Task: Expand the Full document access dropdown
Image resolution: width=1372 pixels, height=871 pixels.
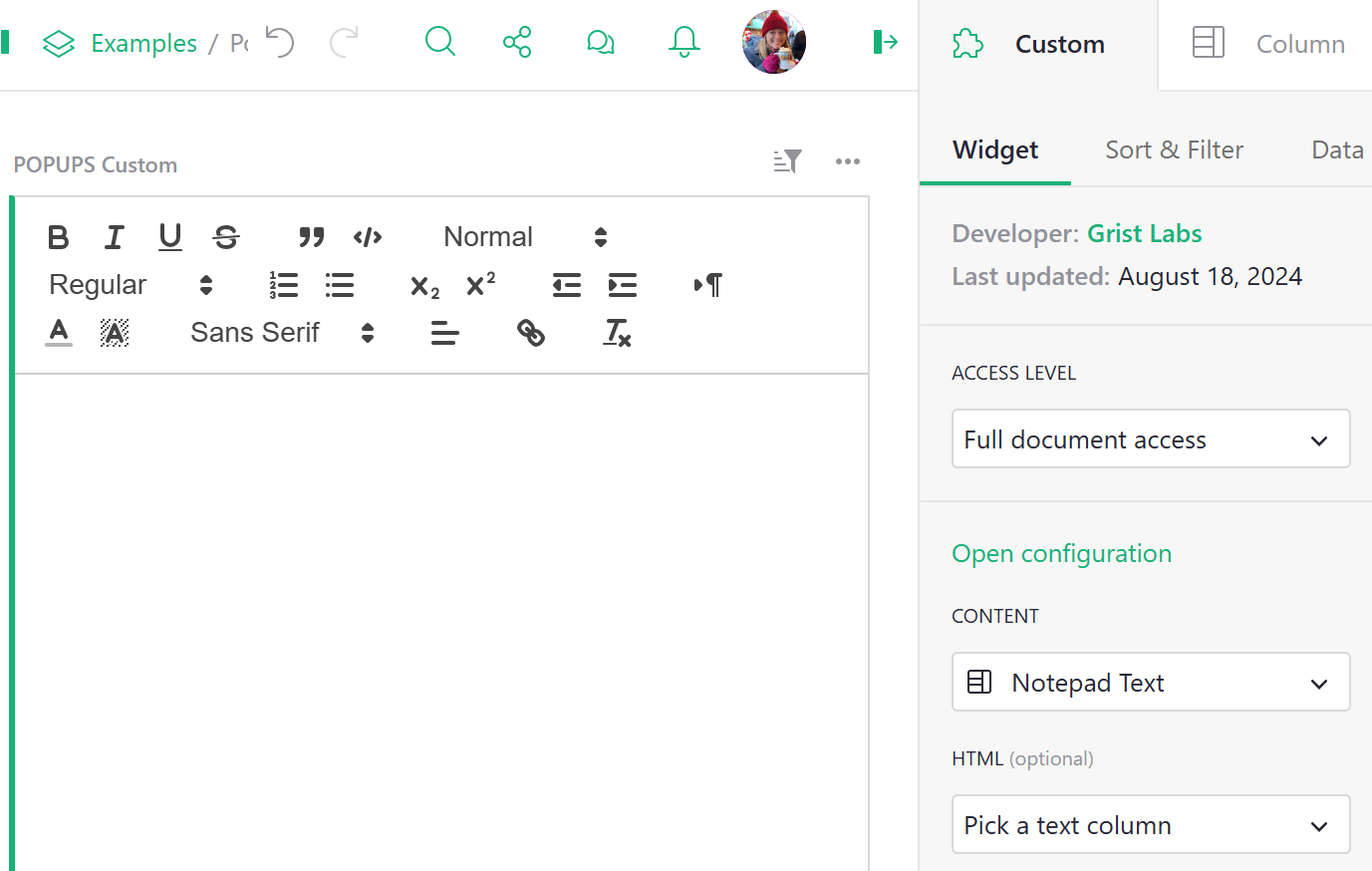Action: pos(1151,439)
